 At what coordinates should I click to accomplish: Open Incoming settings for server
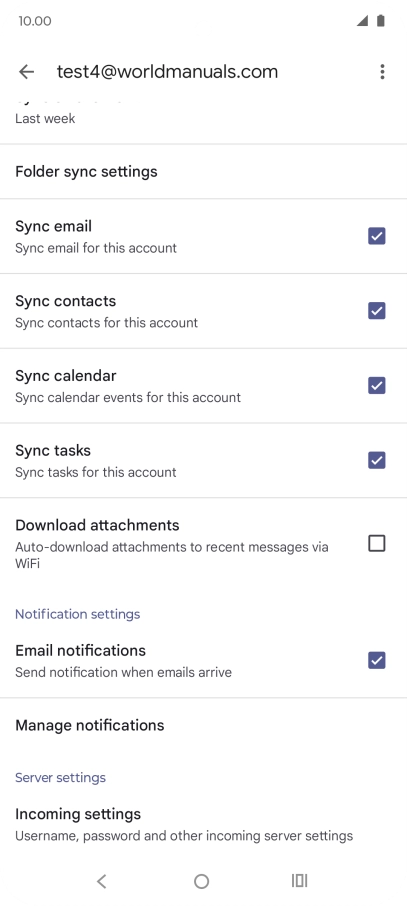point(204,824)
